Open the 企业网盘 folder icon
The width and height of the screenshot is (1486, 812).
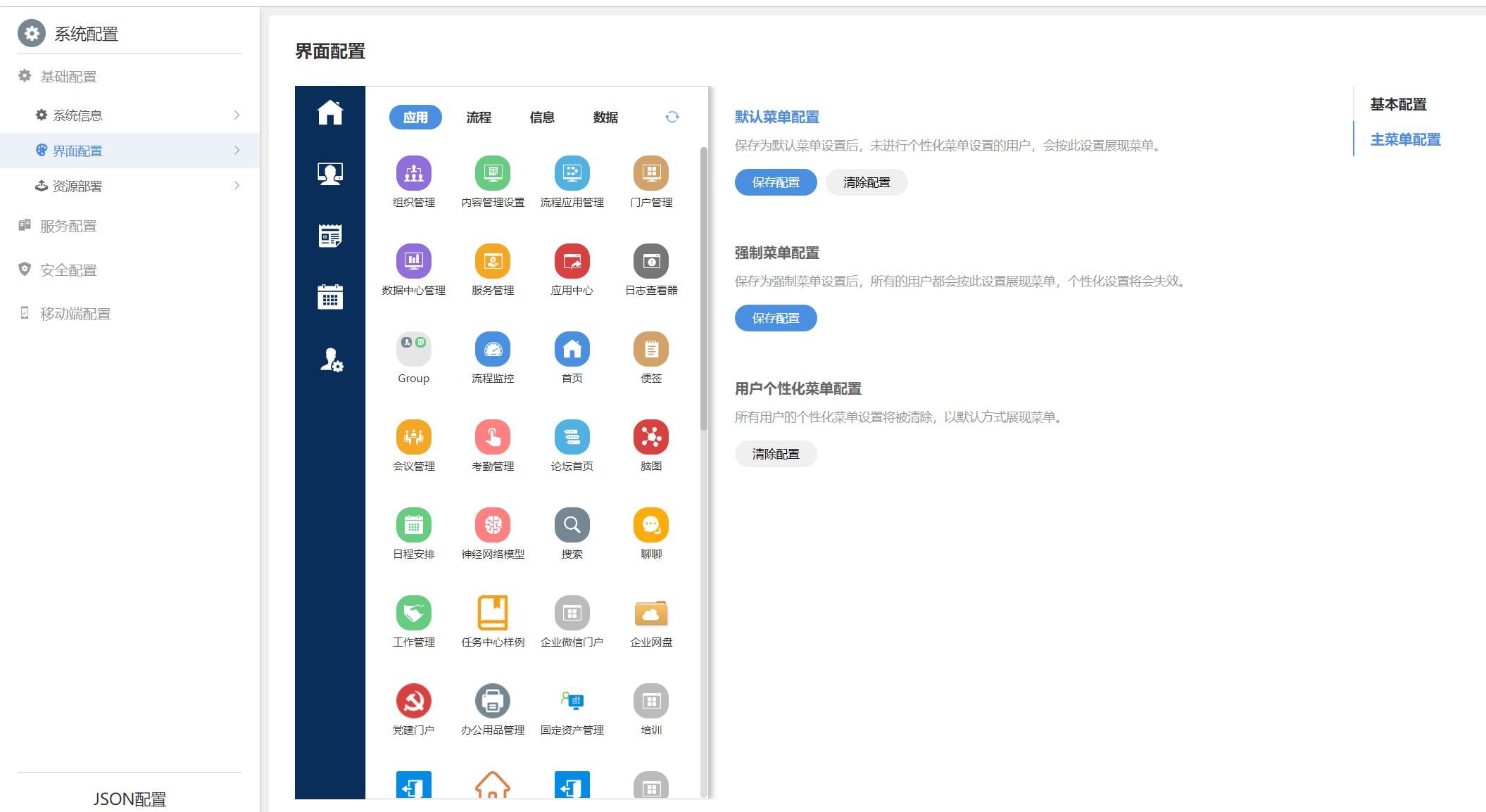click(x=650, y=614)
